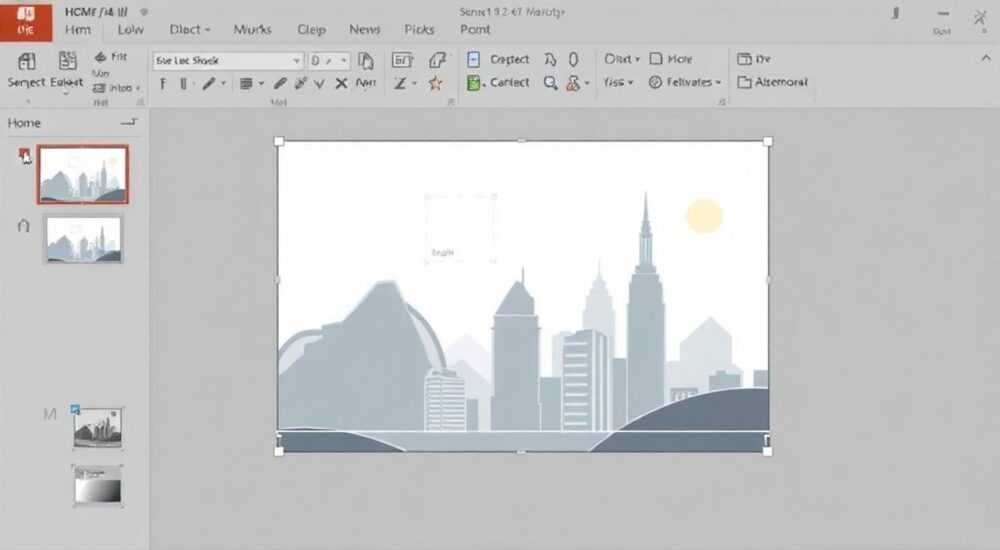Click the Serject ribbon button icon
1000x550 pixels.
point(26,61)
